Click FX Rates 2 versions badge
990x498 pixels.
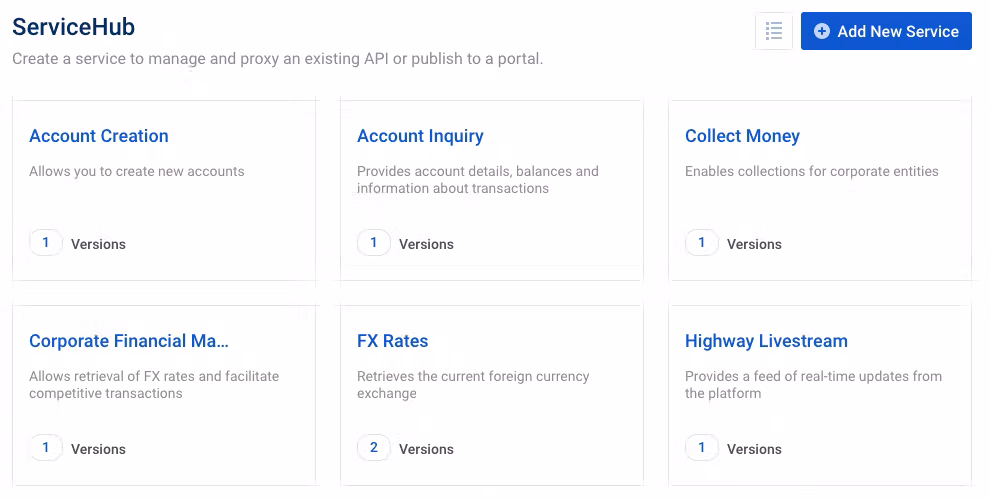(374, 448)
